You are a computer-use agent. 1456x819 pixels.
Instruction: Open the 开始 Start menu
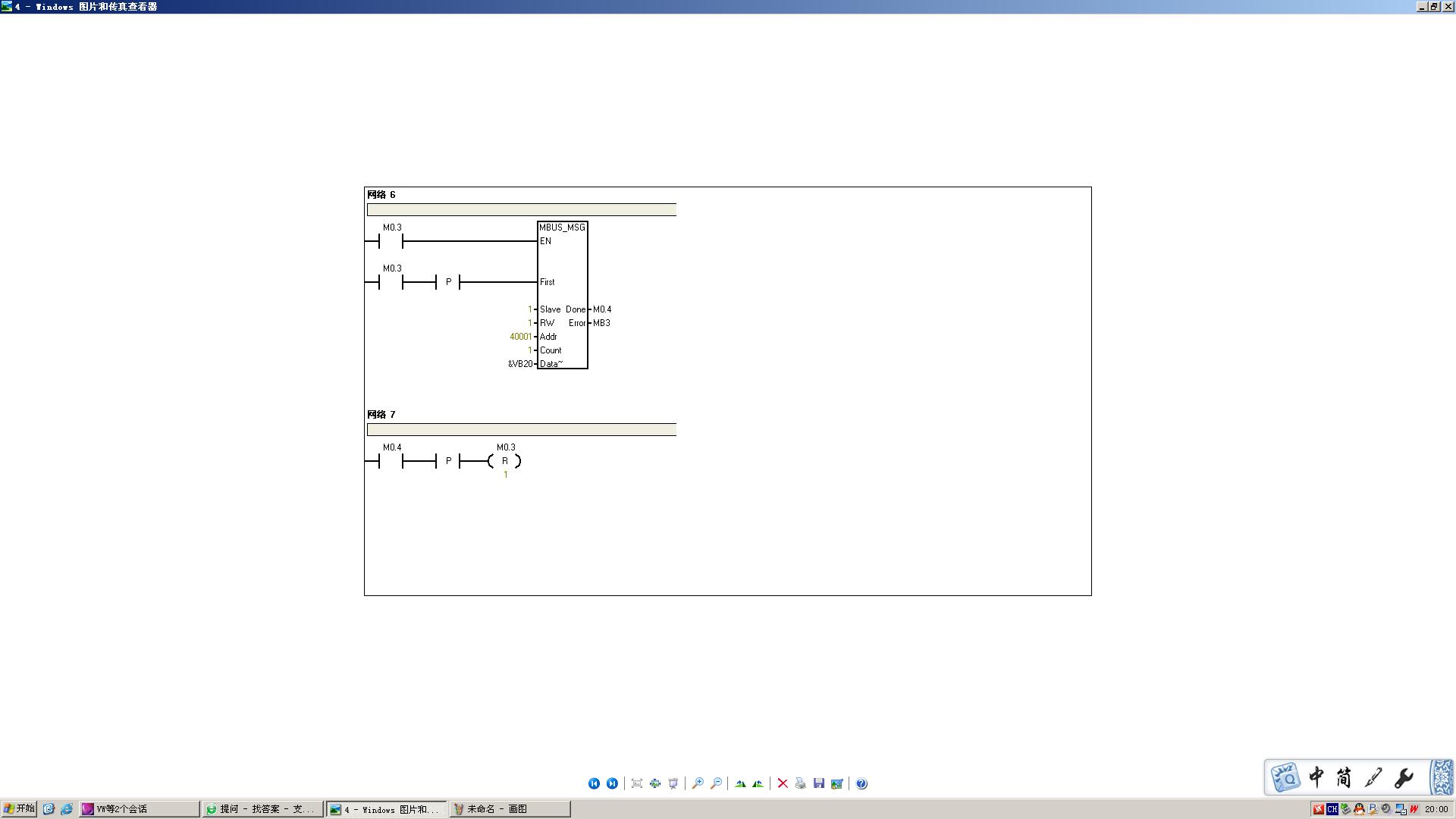point(19,809)
